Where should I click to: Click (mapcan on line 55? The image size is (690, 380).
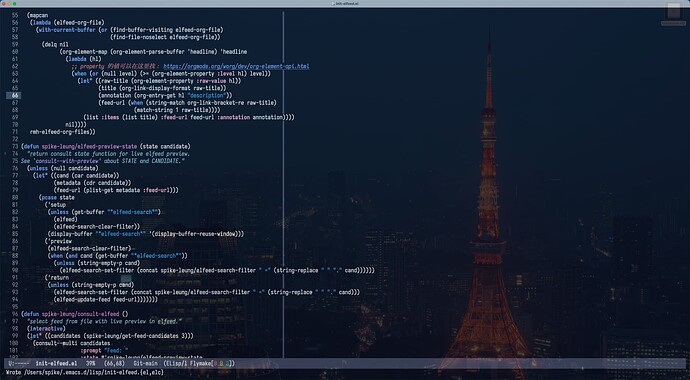(x=37, y=15)
